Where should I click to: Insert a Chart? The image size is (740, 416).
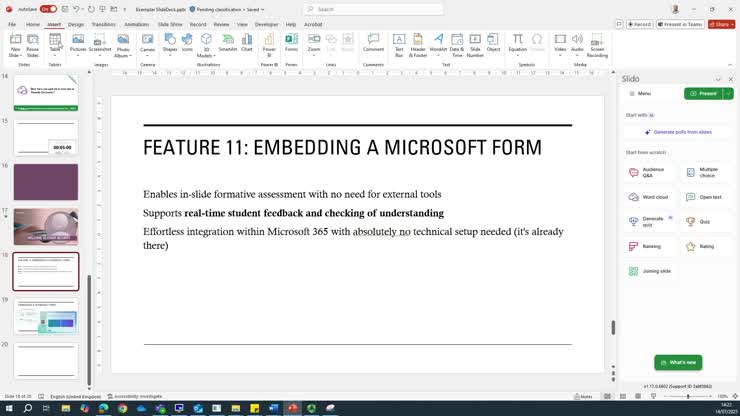pyautogui.click(x=247, y=42)
